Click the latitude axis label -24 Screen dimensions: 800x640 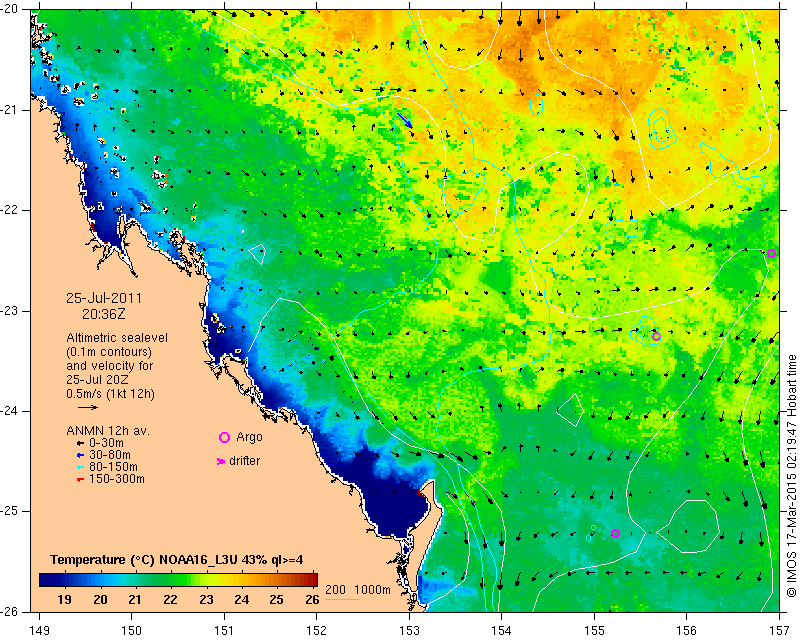click(x=10, y=410)
